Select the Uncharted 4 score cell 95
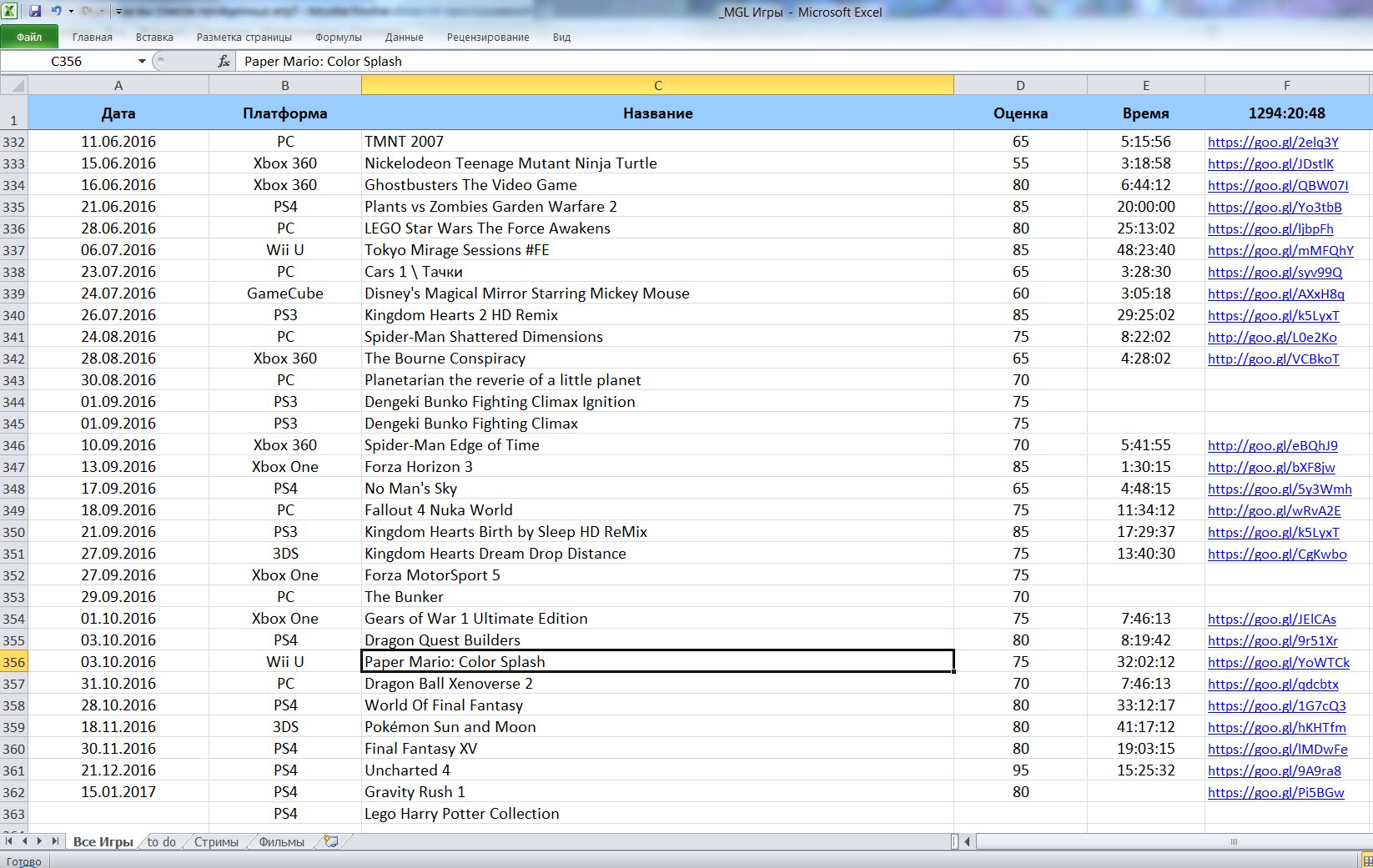Image resolution: width=1373 pixels, height=868 pixels. pos(1021,770)
